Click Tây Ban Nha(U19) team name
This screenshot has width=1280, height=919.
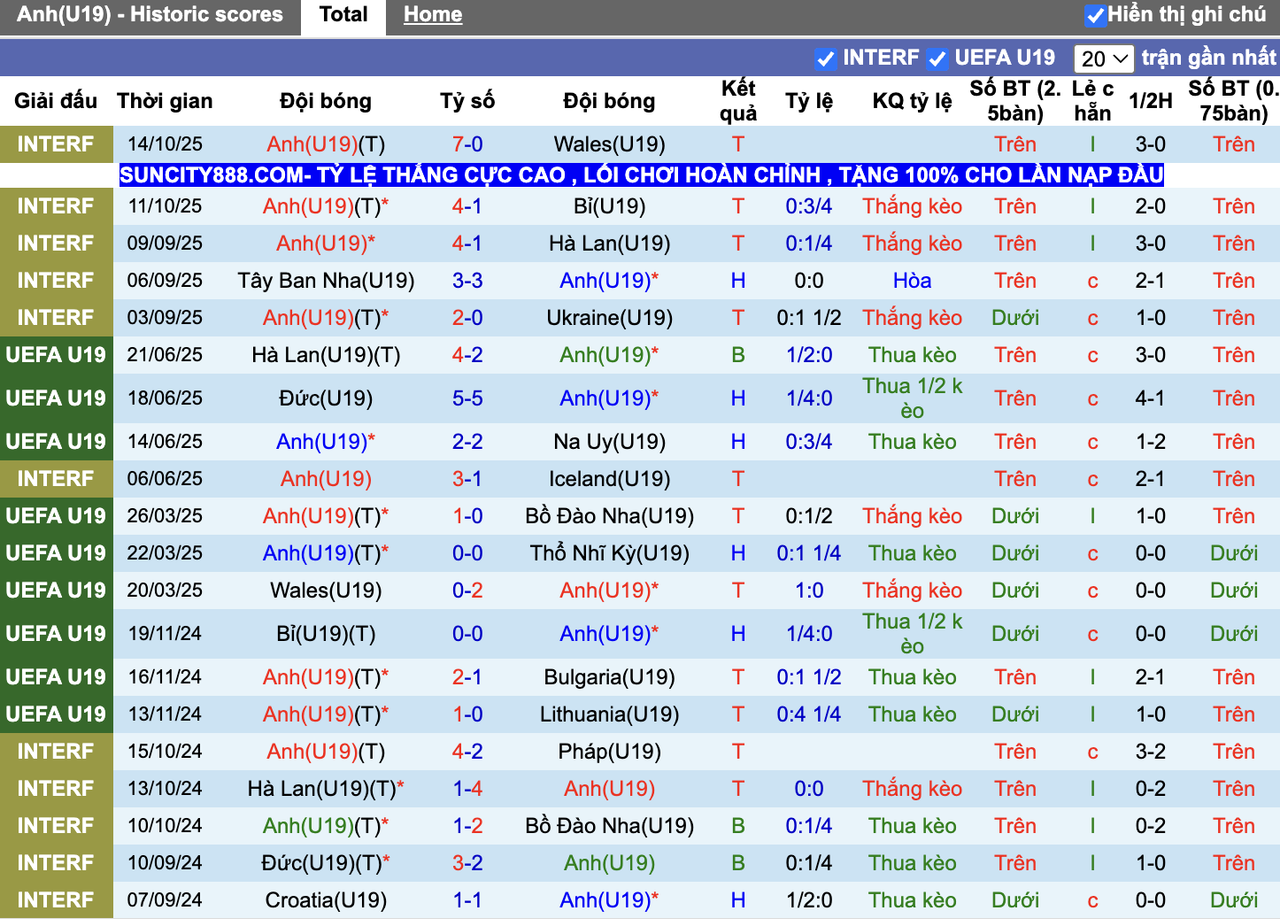(326, 281)
